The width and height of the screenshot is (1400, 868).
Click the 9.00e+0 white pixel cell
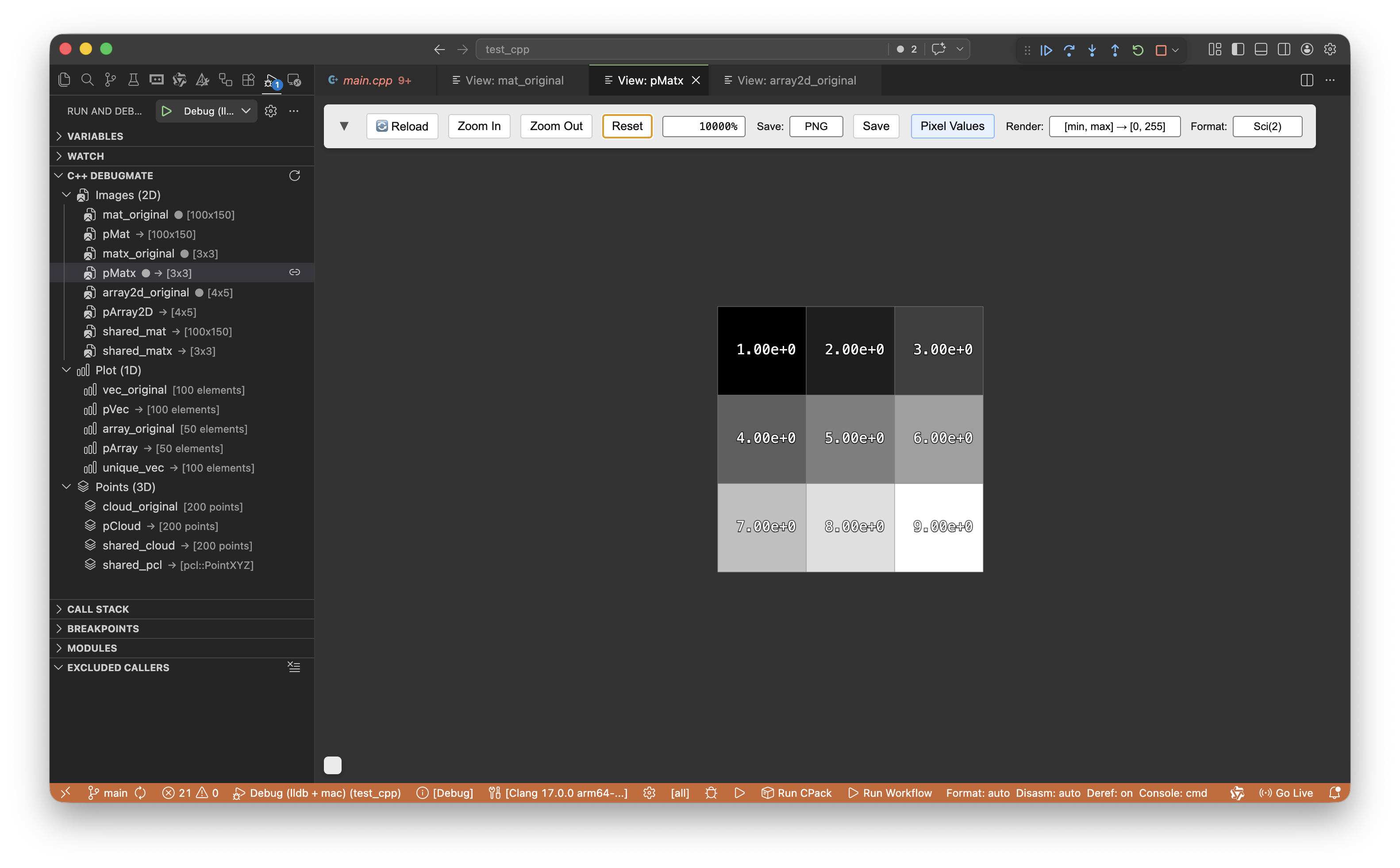[x=938, y=527]
